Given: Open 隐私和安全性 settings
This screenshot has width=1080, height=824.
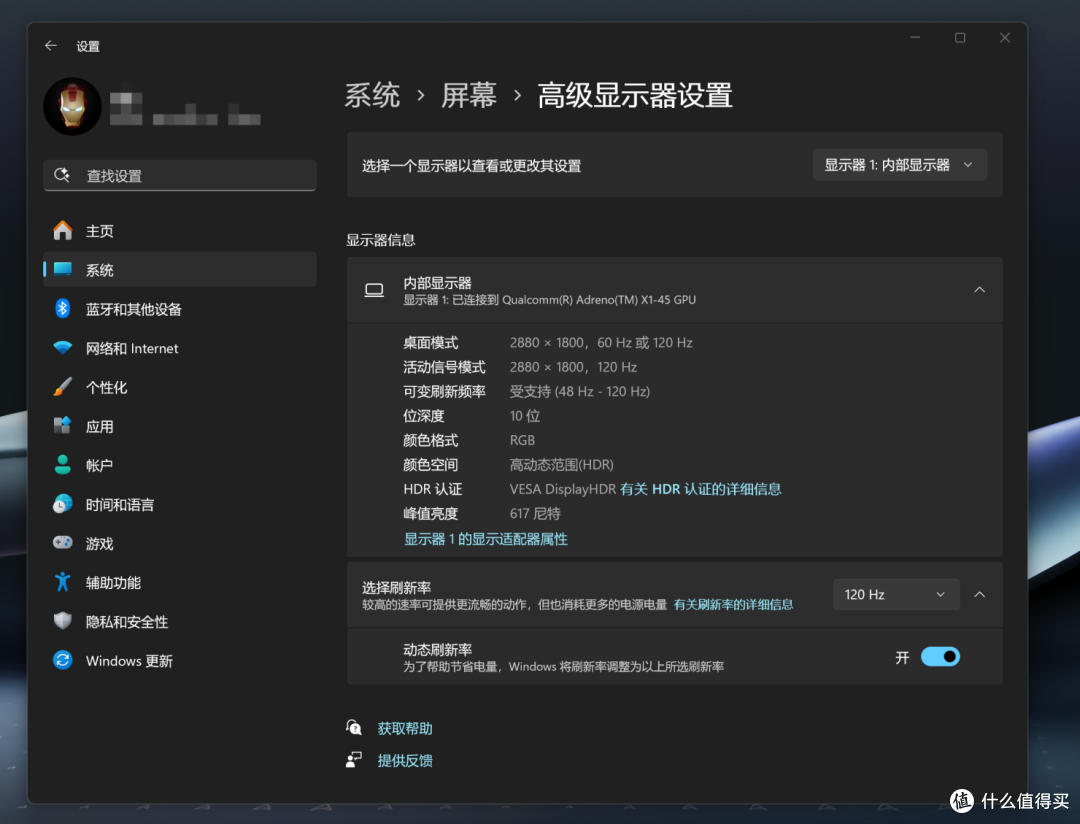Looking at the screenshot, I should coord(180,621).
